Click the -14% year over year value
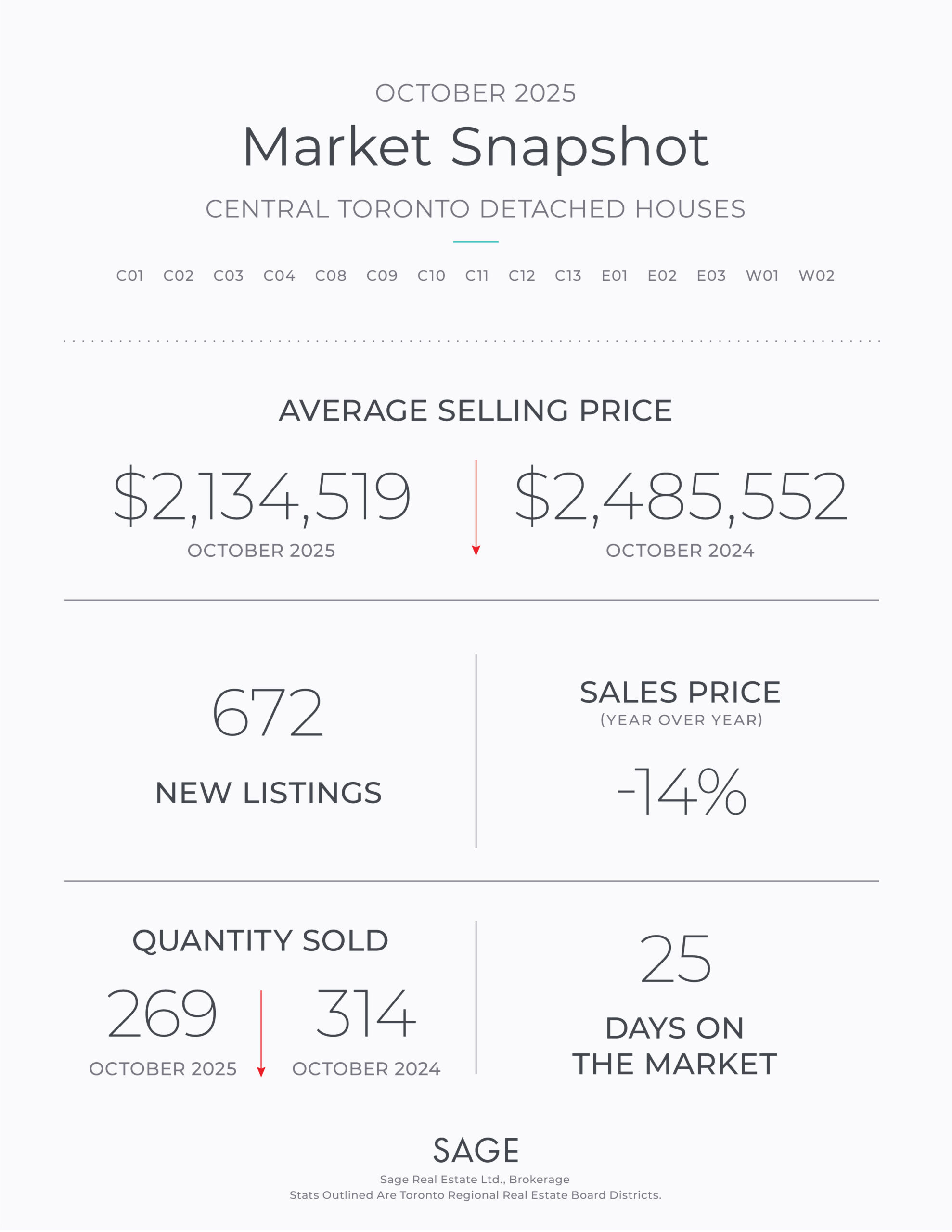This screenshot has height=1232, width=952. pyautogui.click(x=682, y=792)
